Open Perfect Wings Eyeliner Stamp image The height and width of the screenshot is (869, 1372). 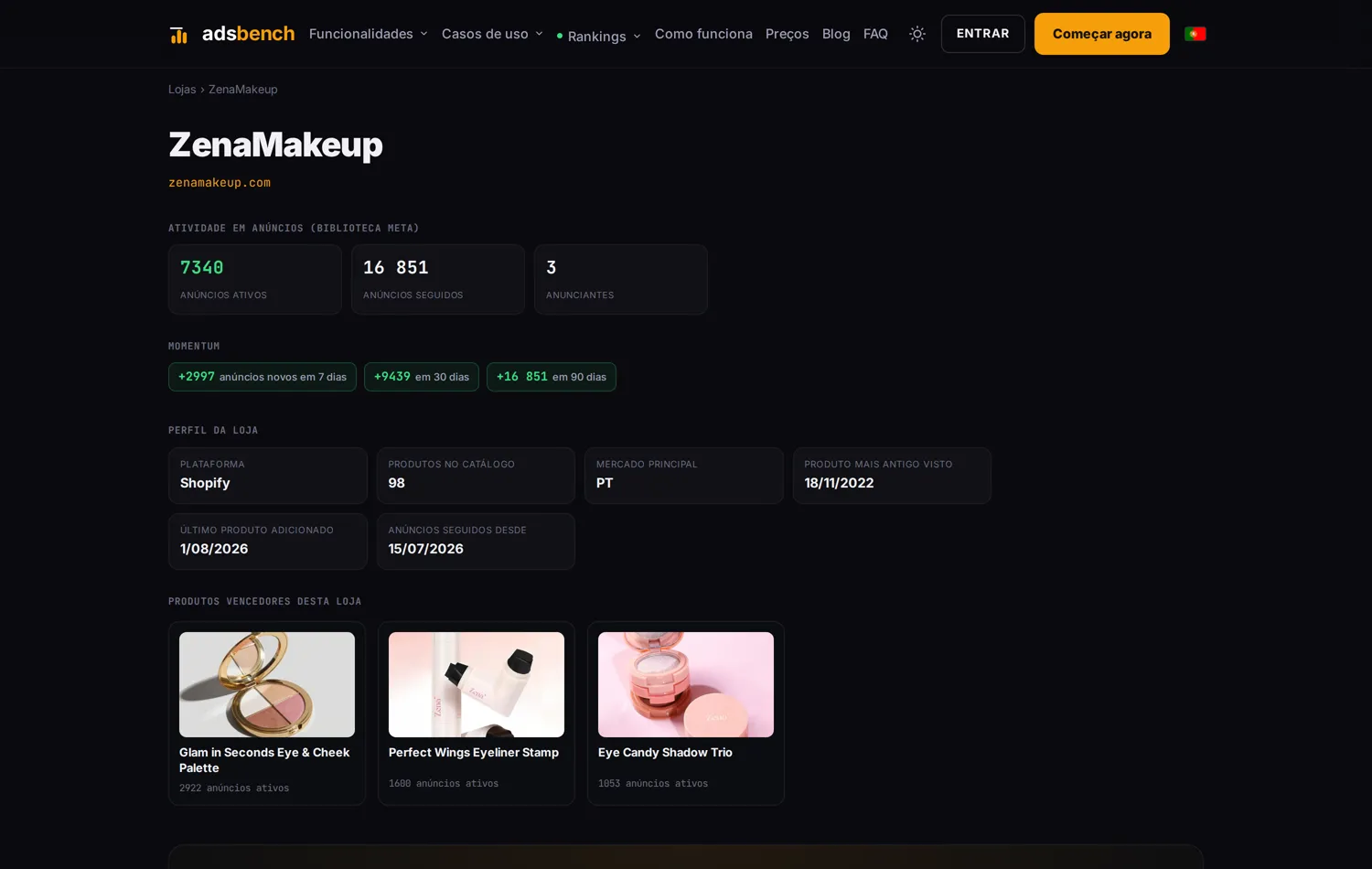tap(477, 684)
